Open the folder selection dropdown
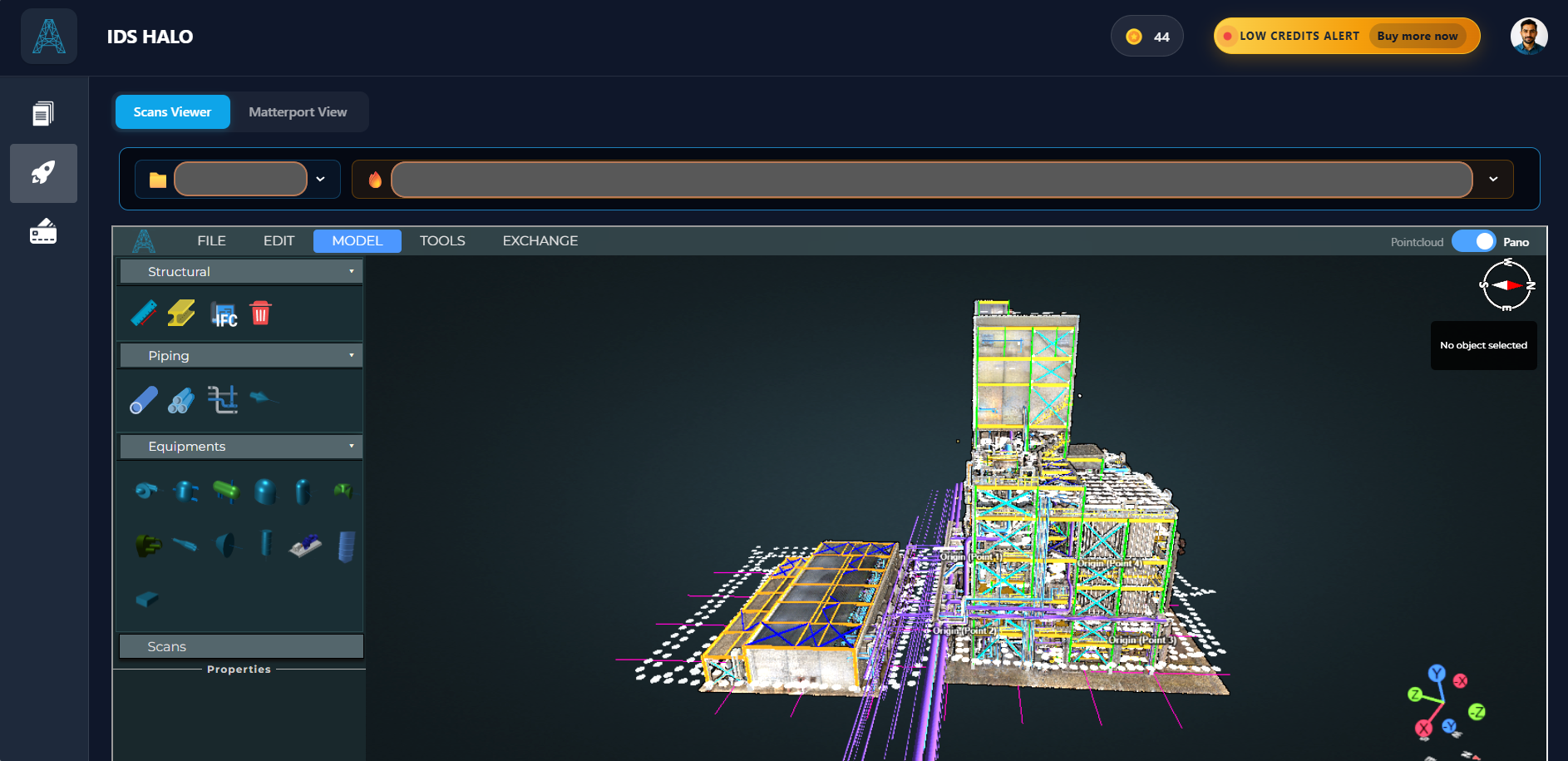This screenshot has width=1568, height=761. (238, 179)
